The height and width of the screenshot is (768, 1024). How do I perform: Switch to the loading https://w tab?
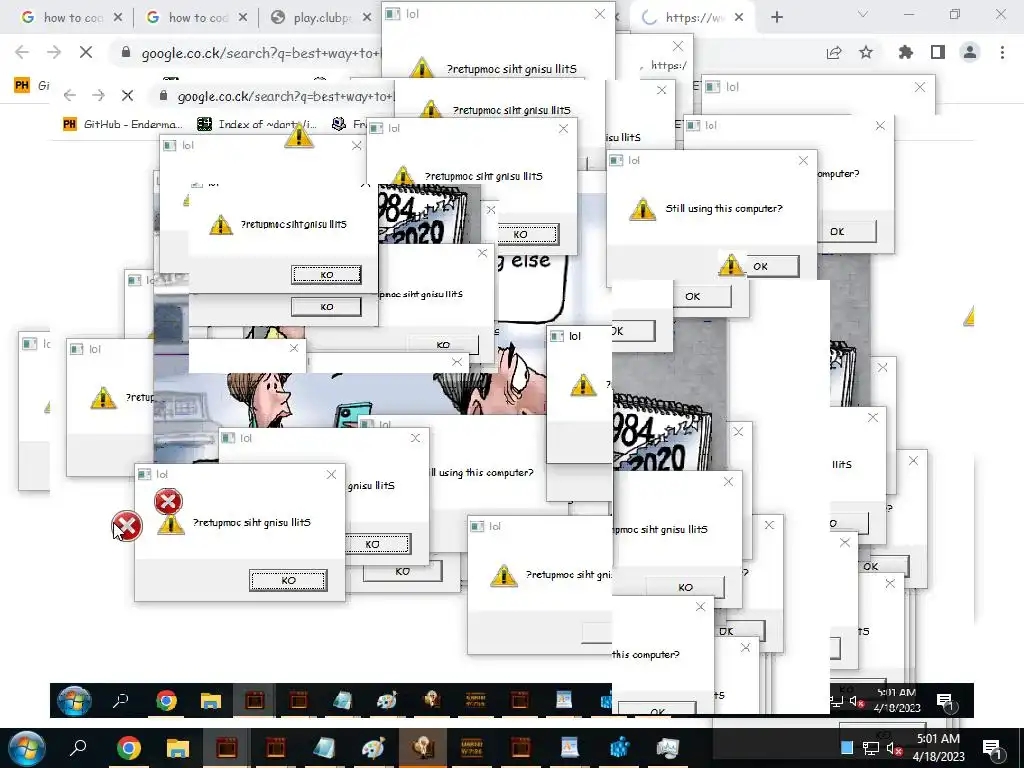click(x=694, y=18)
